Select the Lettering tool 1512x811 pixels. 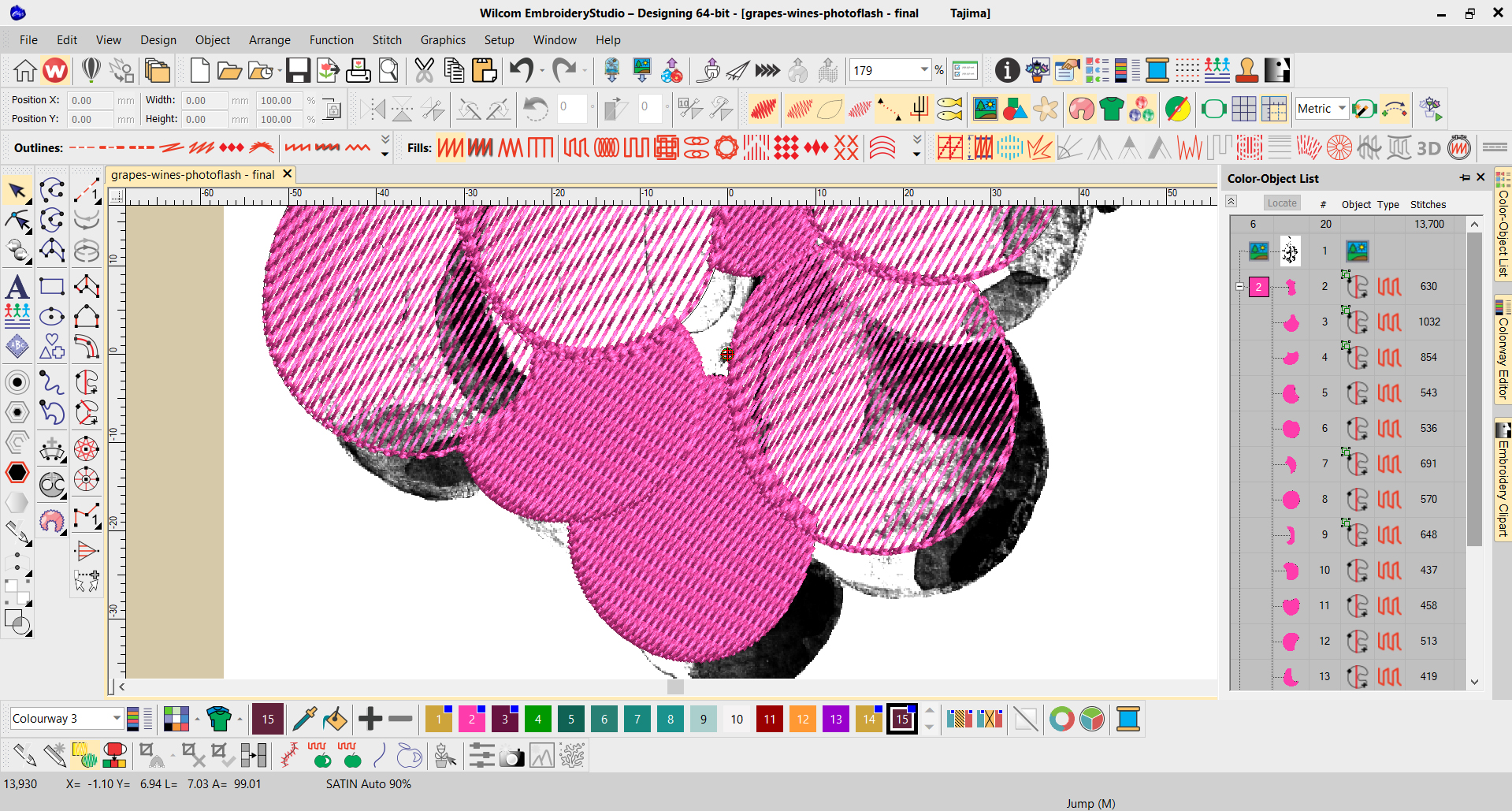click(x=17, y=287)
